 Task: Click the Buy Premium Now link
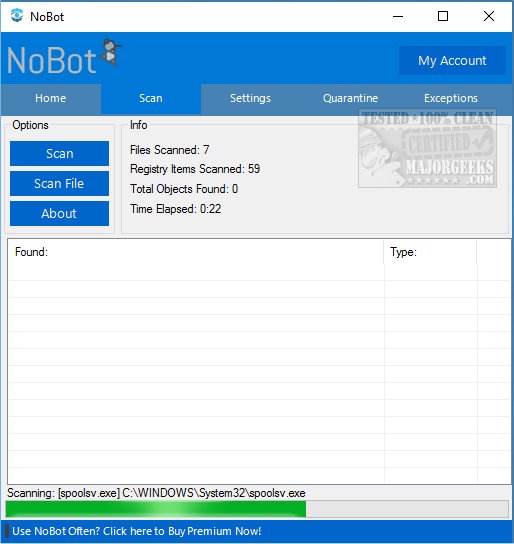pos(137,531)
